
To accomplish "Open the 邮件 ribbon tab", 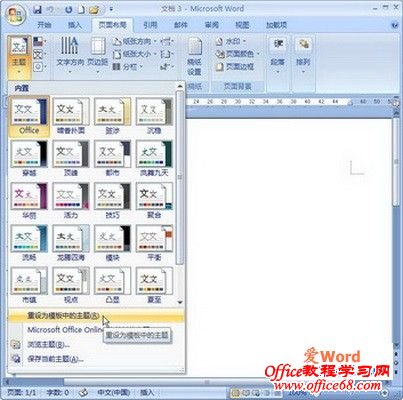I will [181, 25].
